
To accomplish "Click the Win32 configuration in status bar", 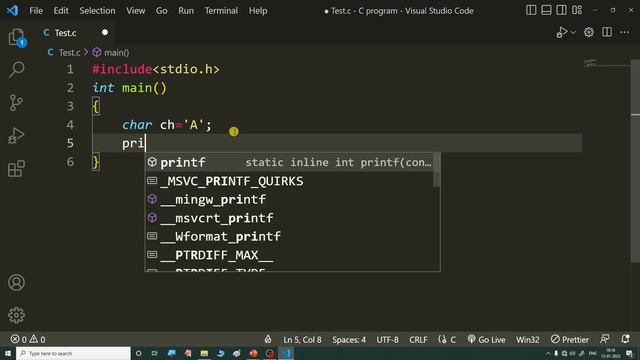I will [527, 340].
